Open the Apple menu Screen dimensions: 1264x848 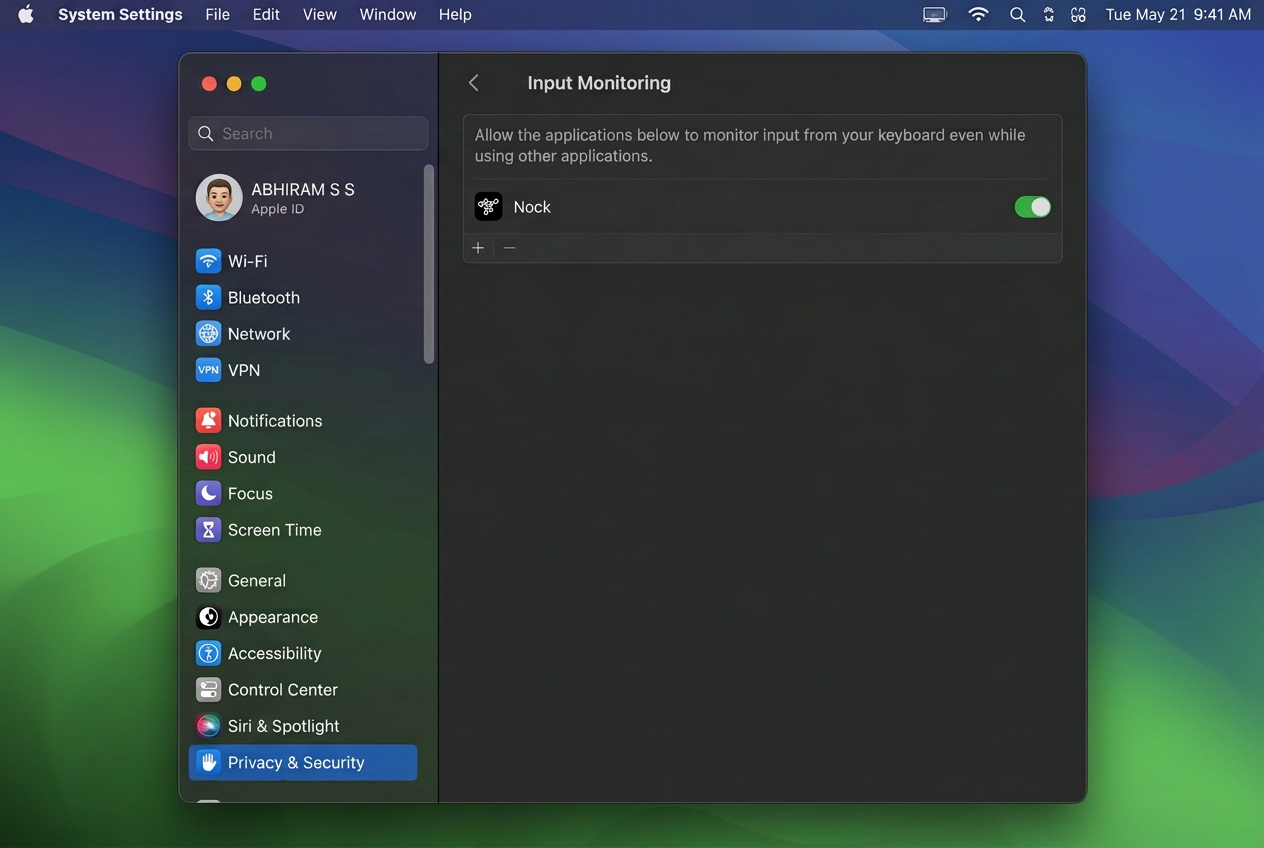(x=26, y=14)
